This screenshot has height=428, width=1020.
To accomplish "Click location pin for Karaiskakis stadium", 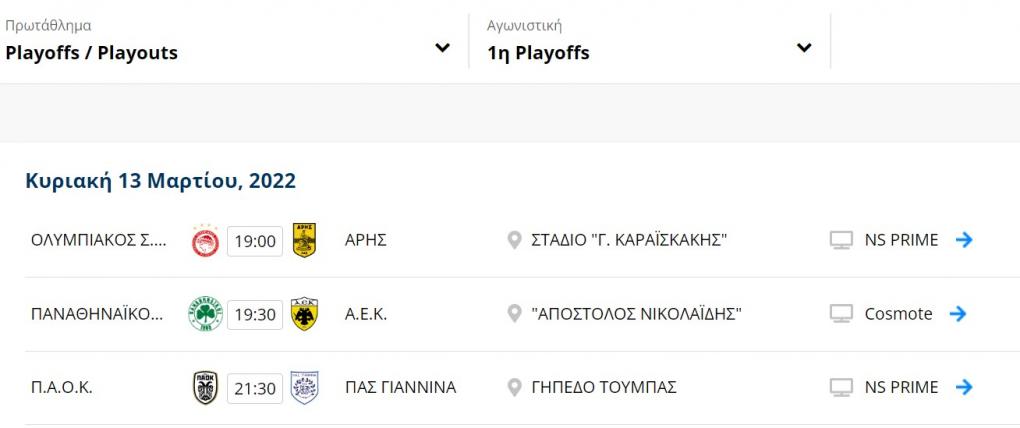I will (515, 241).
